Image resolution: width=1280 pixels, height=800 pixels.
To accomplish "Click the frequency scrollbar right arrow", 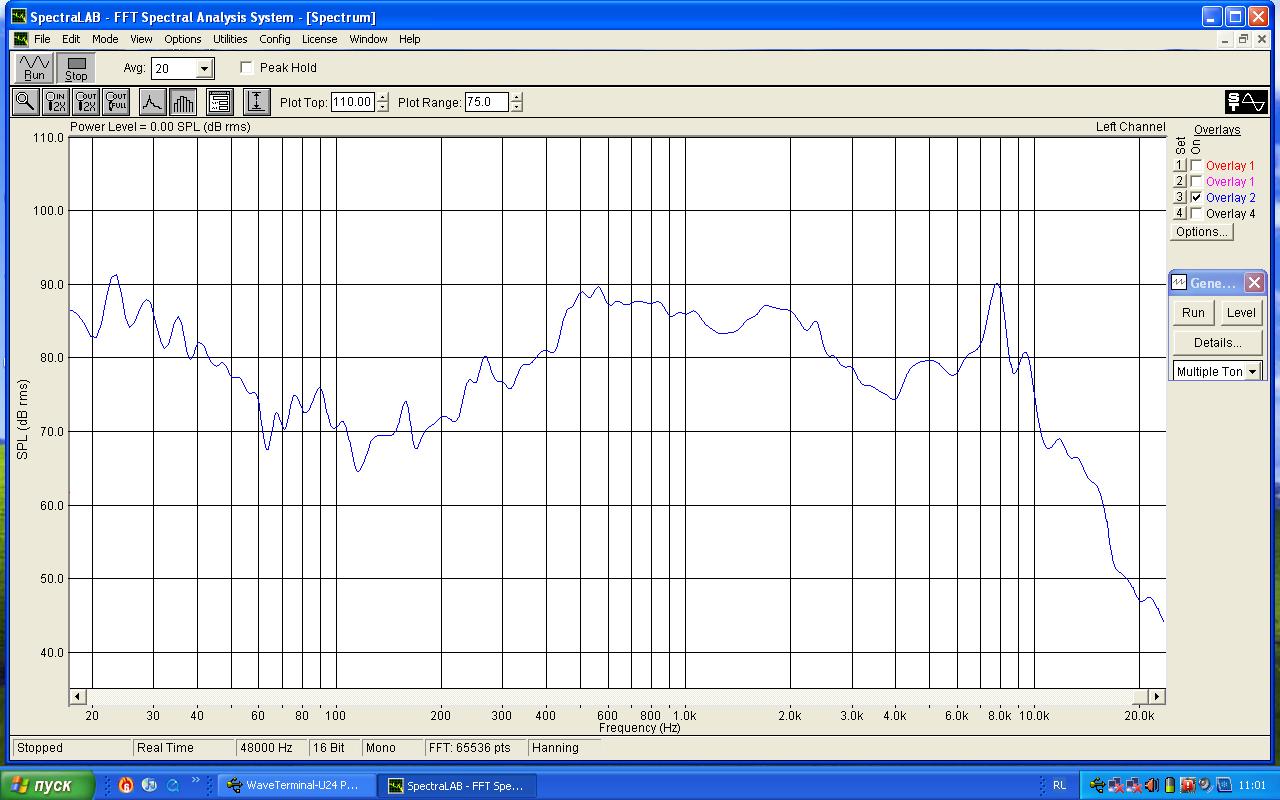I will pyautogui.click(x=1157, y=697).
